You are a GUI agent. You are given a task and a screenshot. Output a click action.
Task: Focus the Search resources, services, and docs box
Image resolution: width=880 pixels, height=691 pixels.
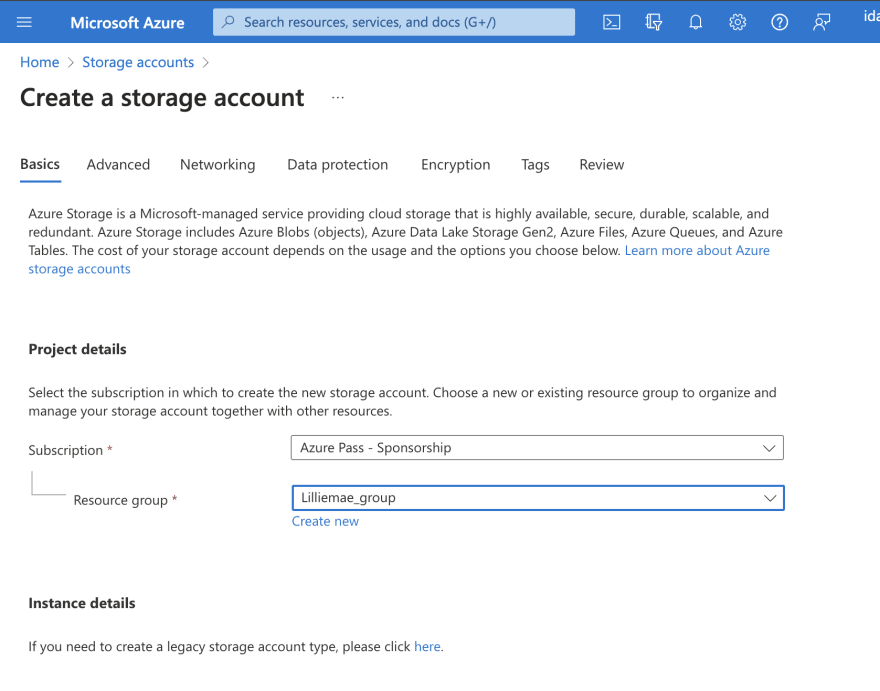393,22
